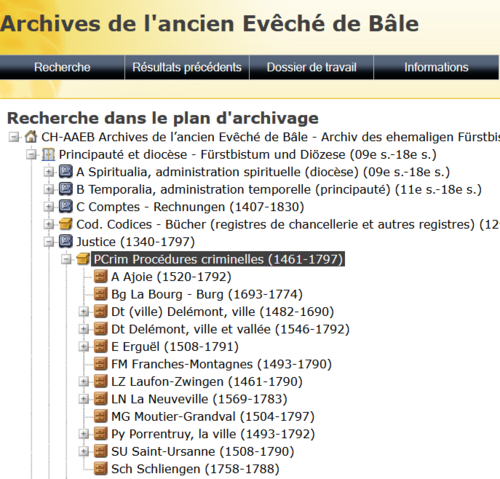The width and height of the screenshot is (500, 479).
Task: Click the drawer icon beside E Erguël
Action: coord(101,346)
